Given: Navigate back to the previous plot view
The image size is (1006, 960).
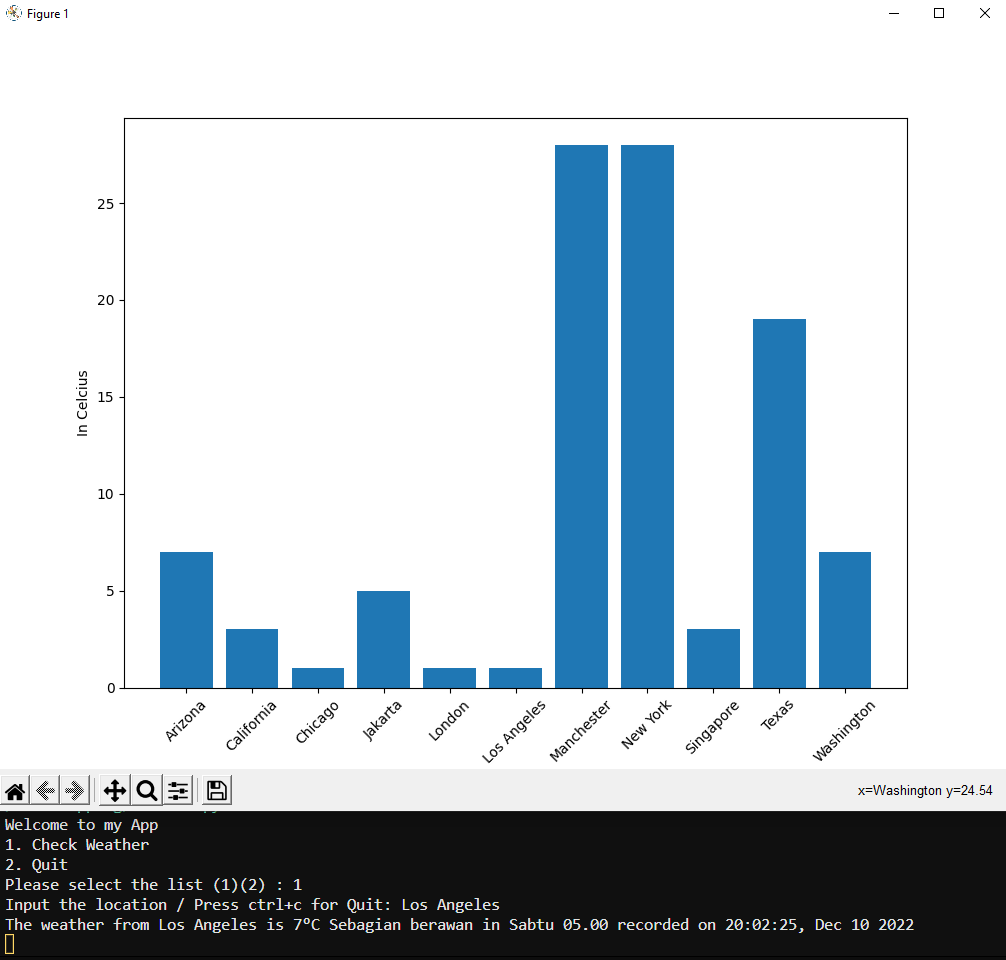Looking at the screenshot, I should click(44, 790).
